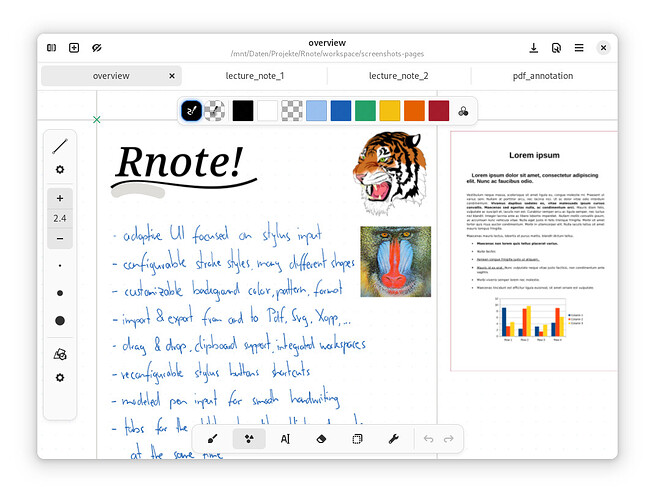
Task: Click the Rnote! title text
Action: pyautogui.click(x=180, y=162)
